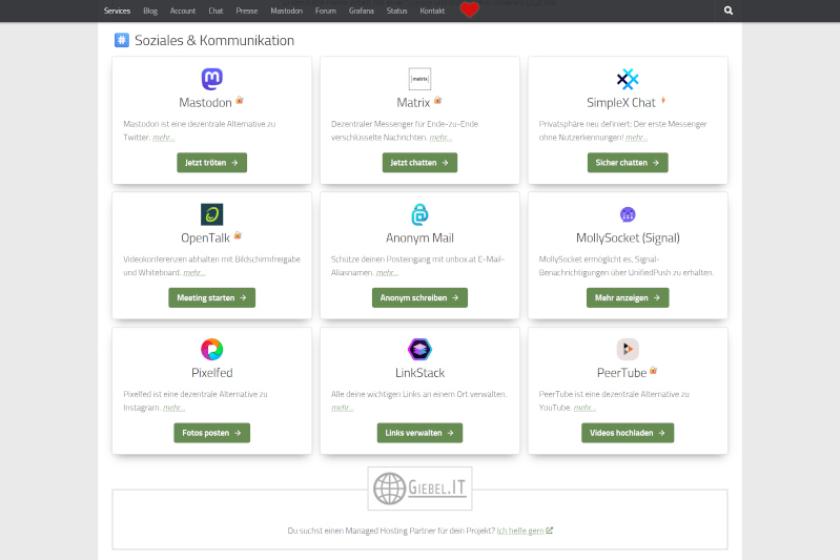Click the 'Jetzt chatten' button

pos(420,162)
